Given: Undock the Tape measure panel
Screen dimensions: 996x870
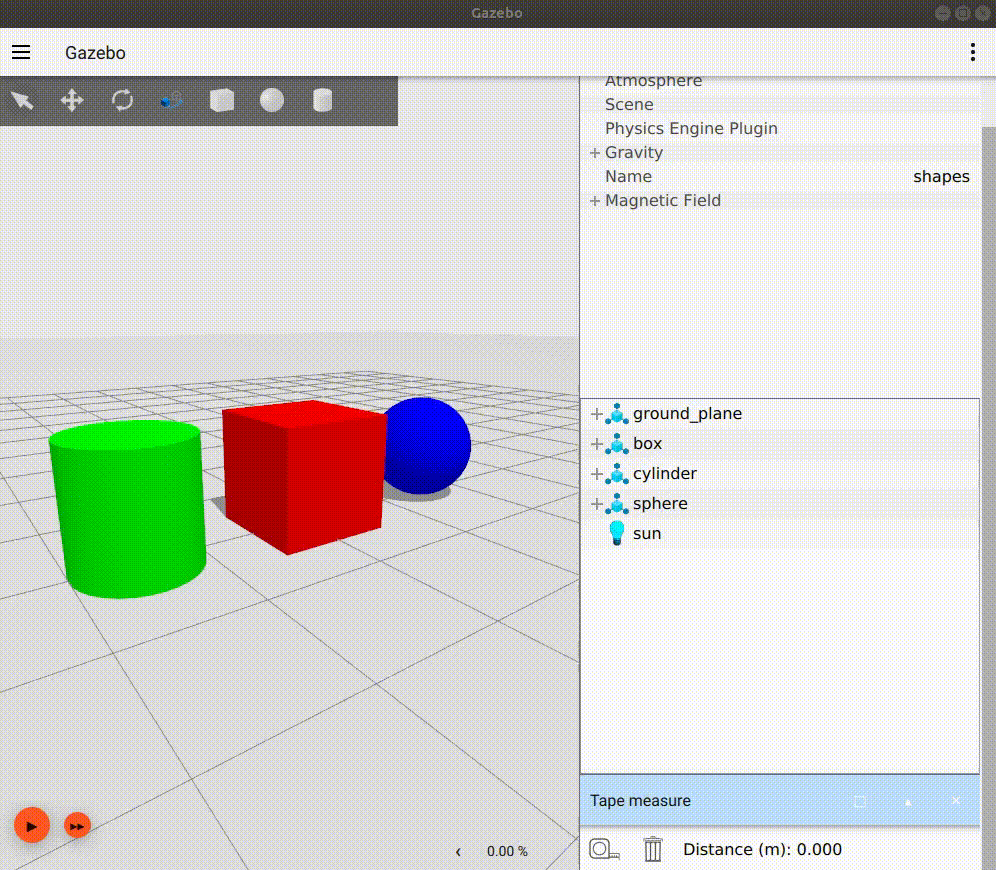Looking at the screenshot, I should tap(859, 801).
